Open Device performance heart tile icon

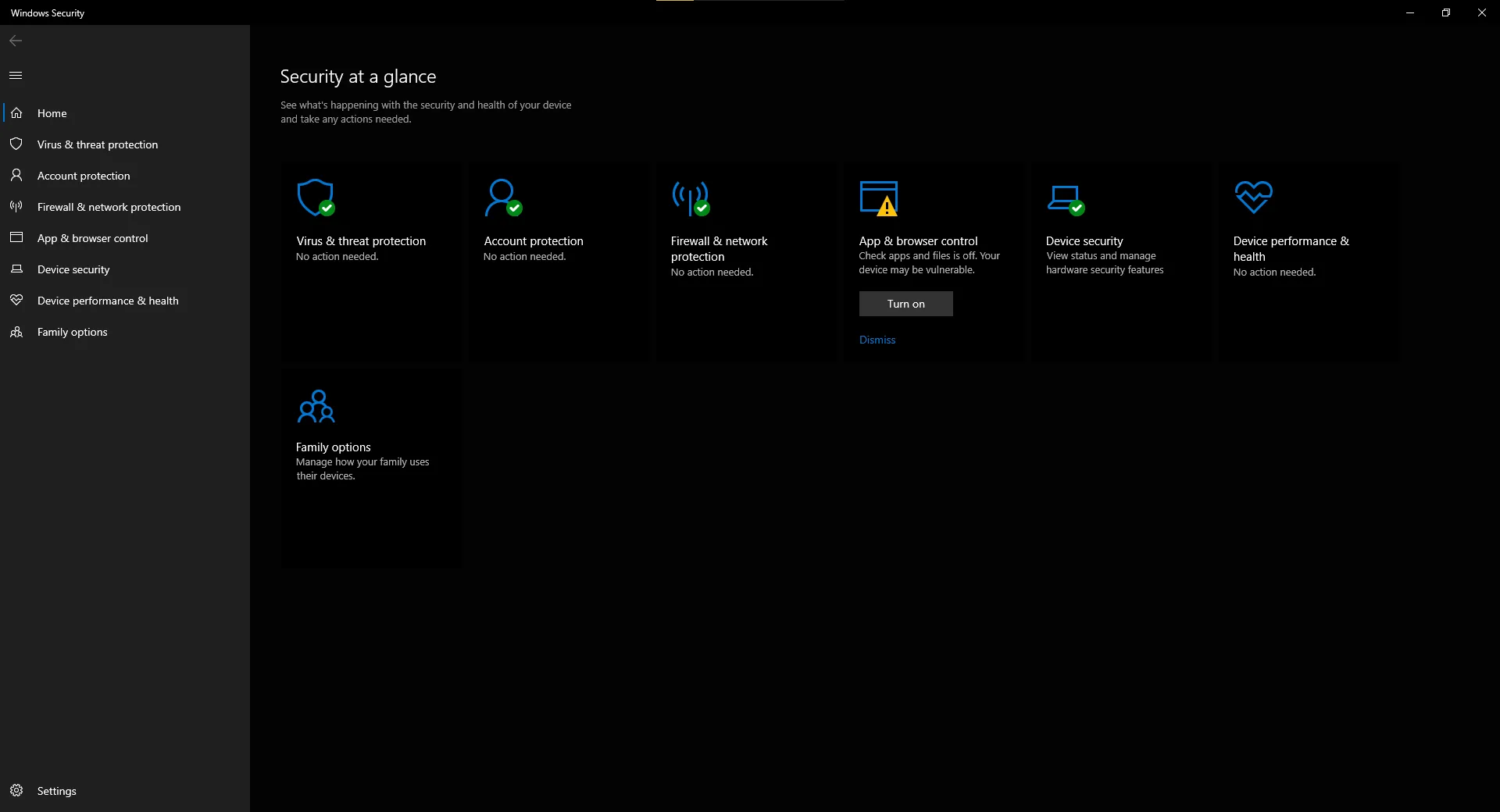click(x=1253, y=197)
